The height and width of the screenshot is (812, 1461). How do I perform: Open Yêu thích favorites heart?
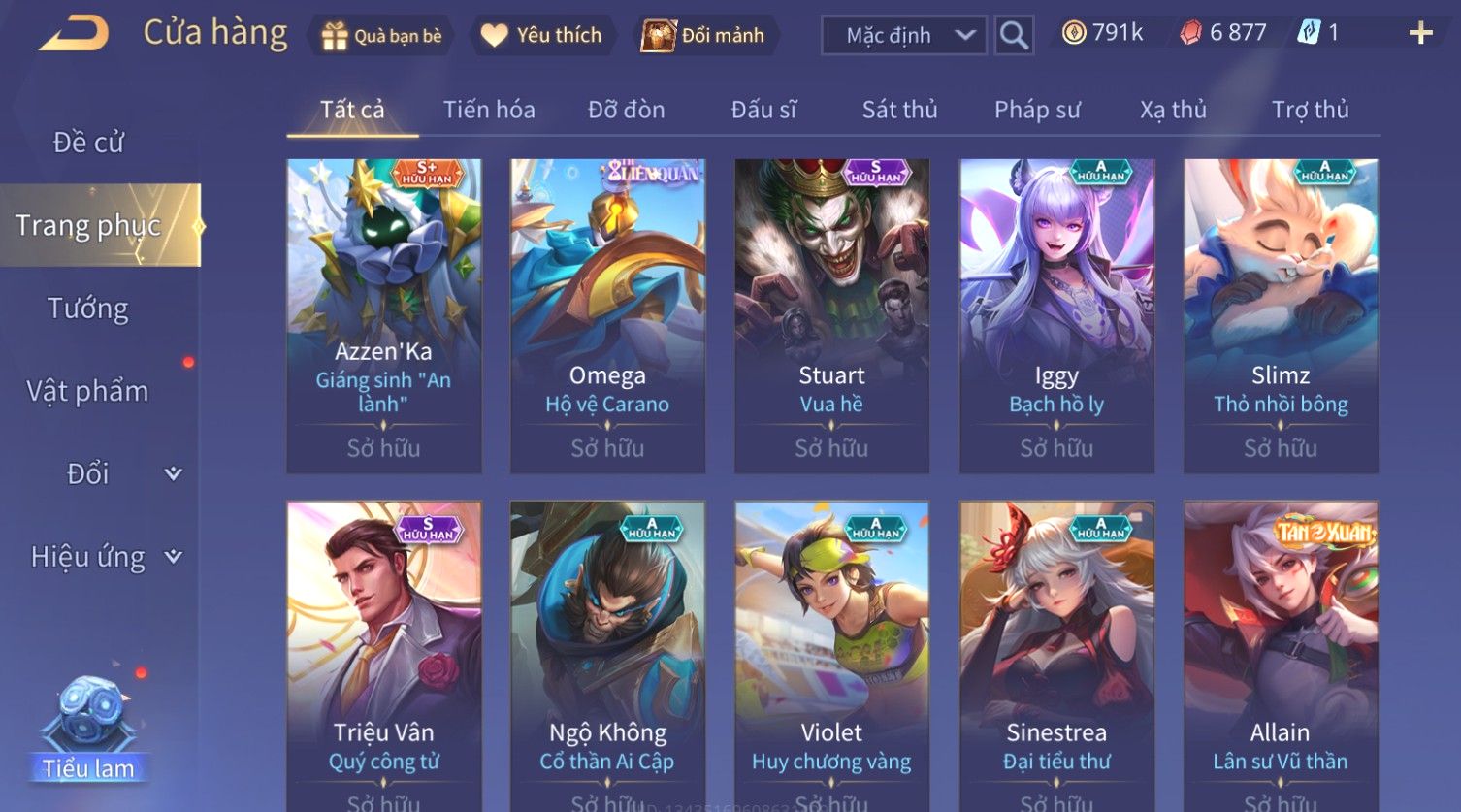point(543,36)
